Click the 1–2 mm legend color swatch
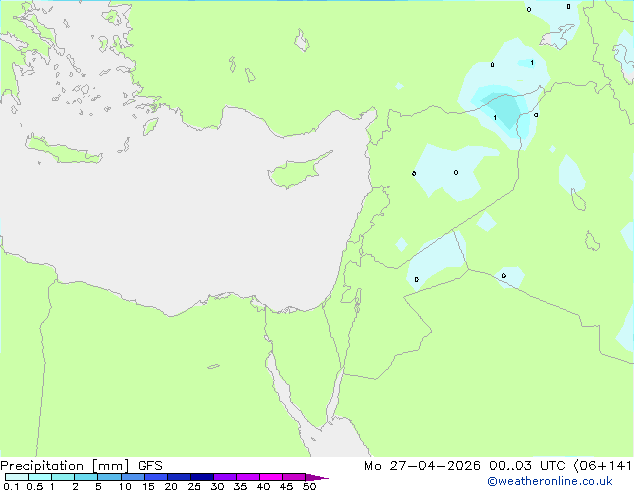634x490 pixels. 63,477
